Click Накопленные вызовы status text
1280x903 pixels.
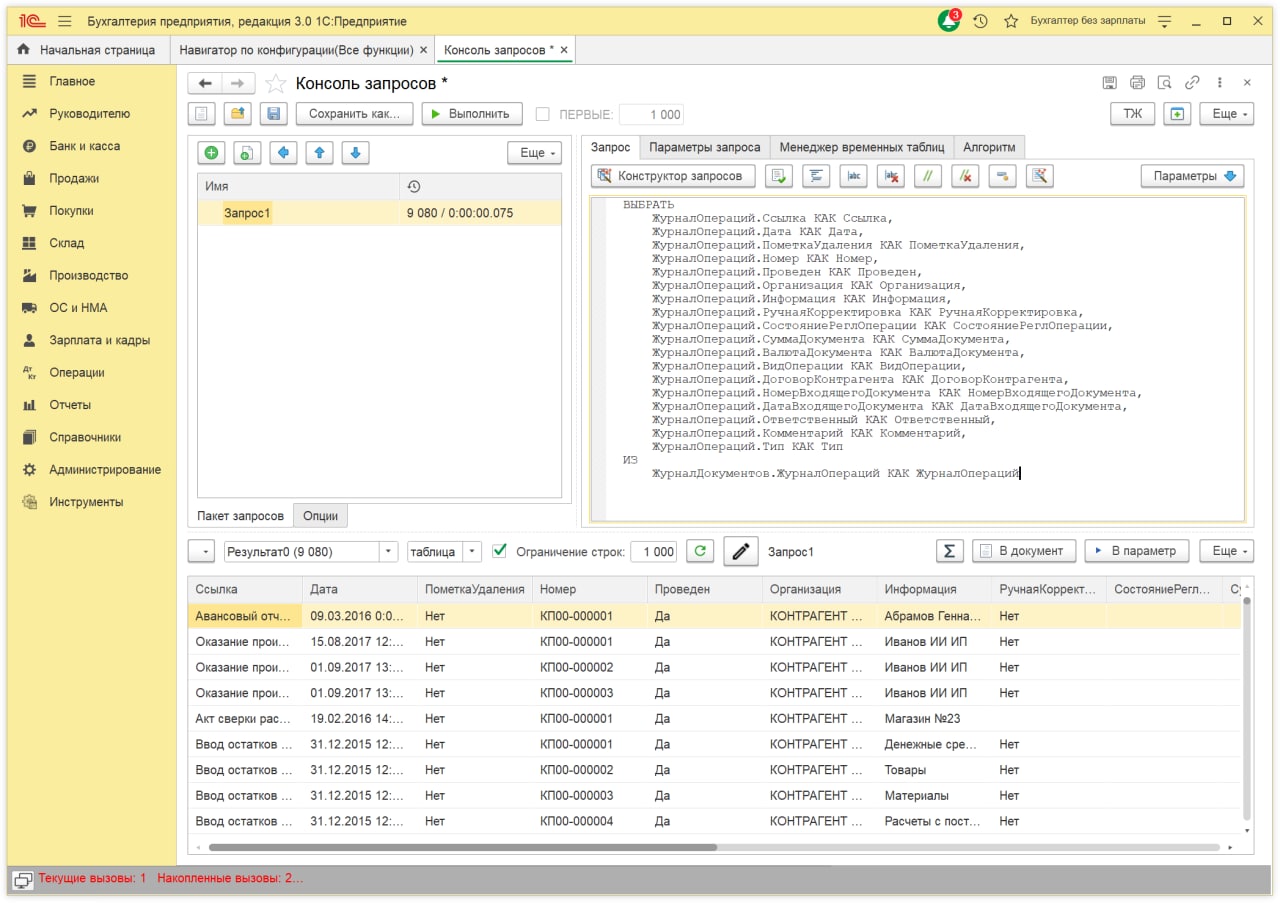coord(229,878)
